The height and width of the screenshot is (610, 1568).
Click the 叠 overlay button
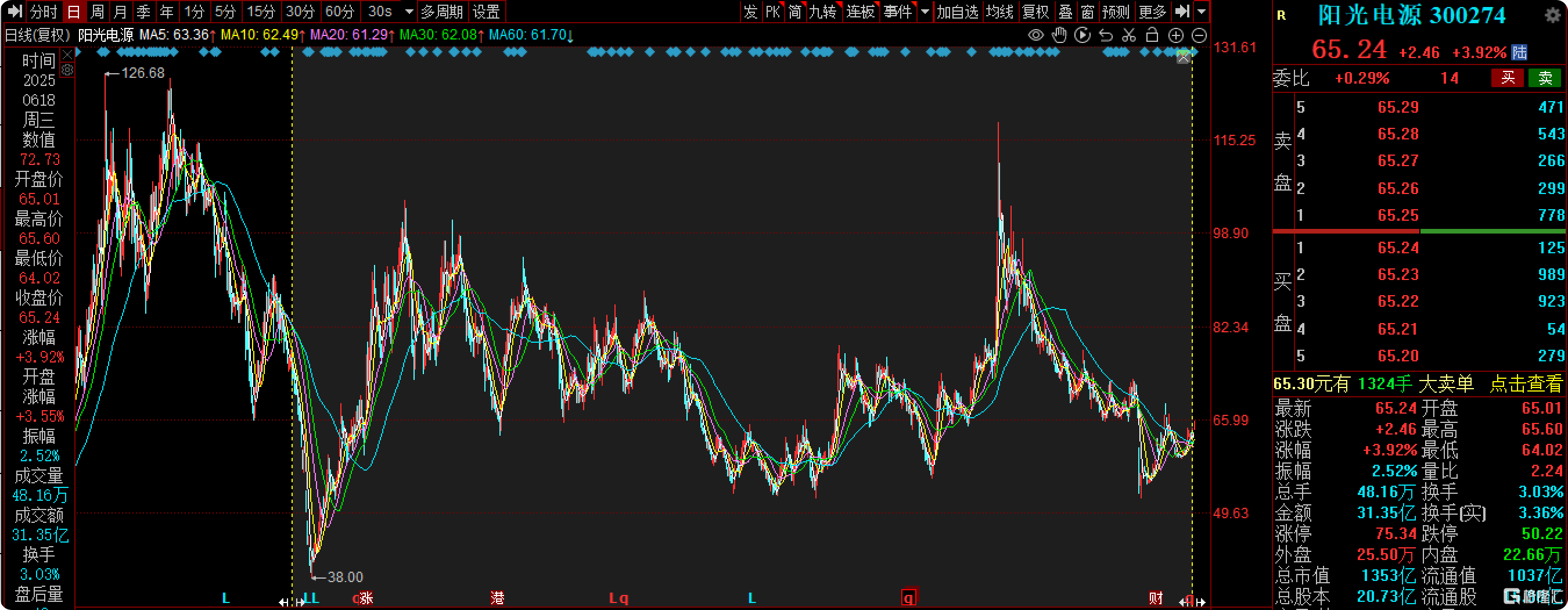tap(1065, 12)
